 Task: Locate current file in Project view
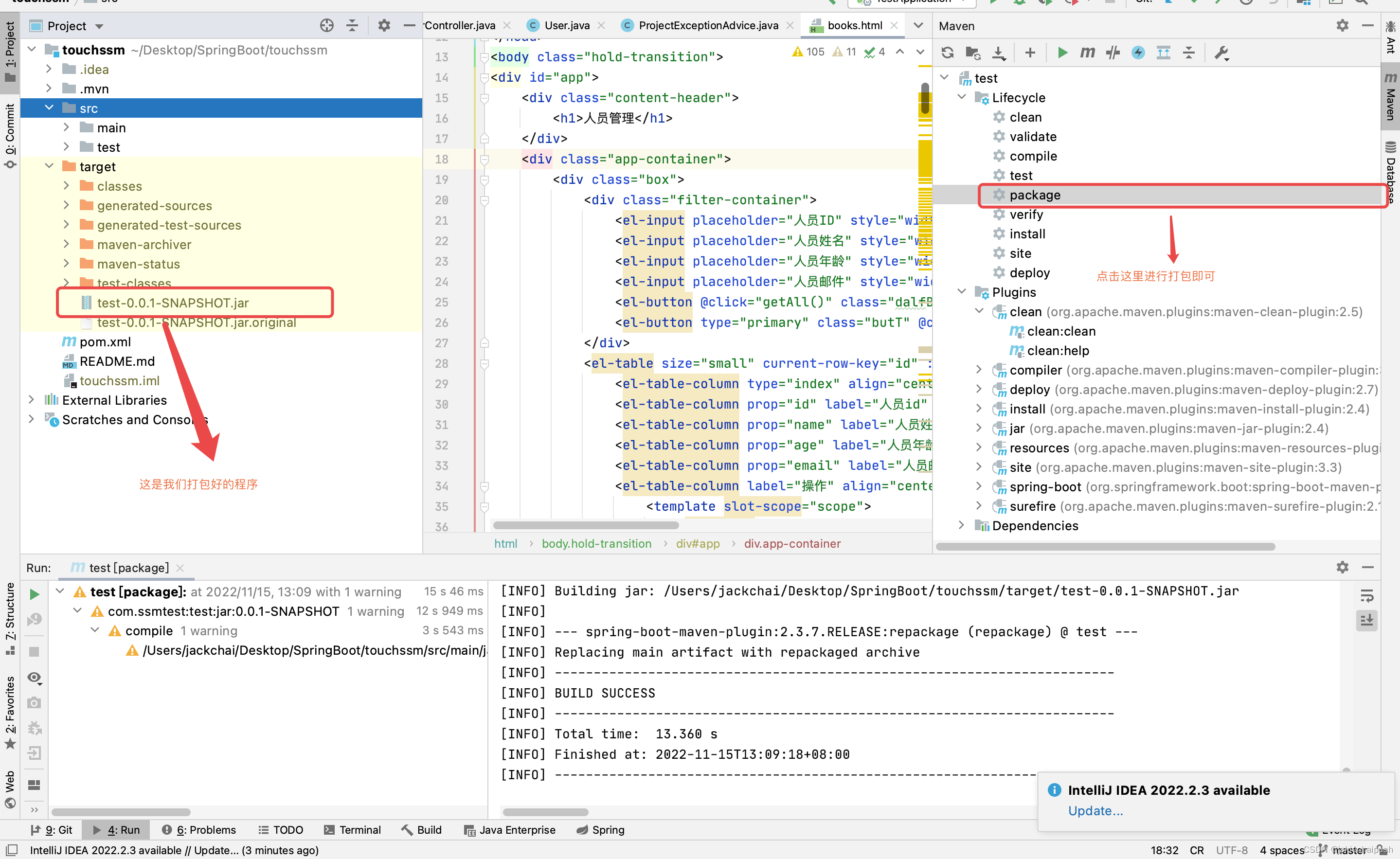coord(326,26)
